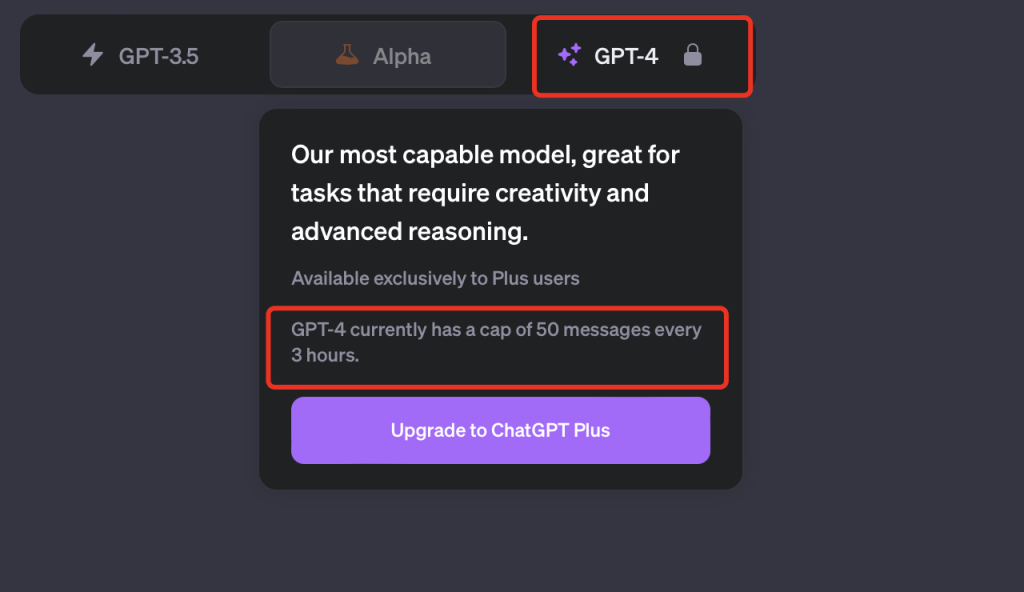Click the lightning bolt icon beside GPT-3.5
Image resolution: width=1024 pixels, height=592 pixels.
pos(92,56)
